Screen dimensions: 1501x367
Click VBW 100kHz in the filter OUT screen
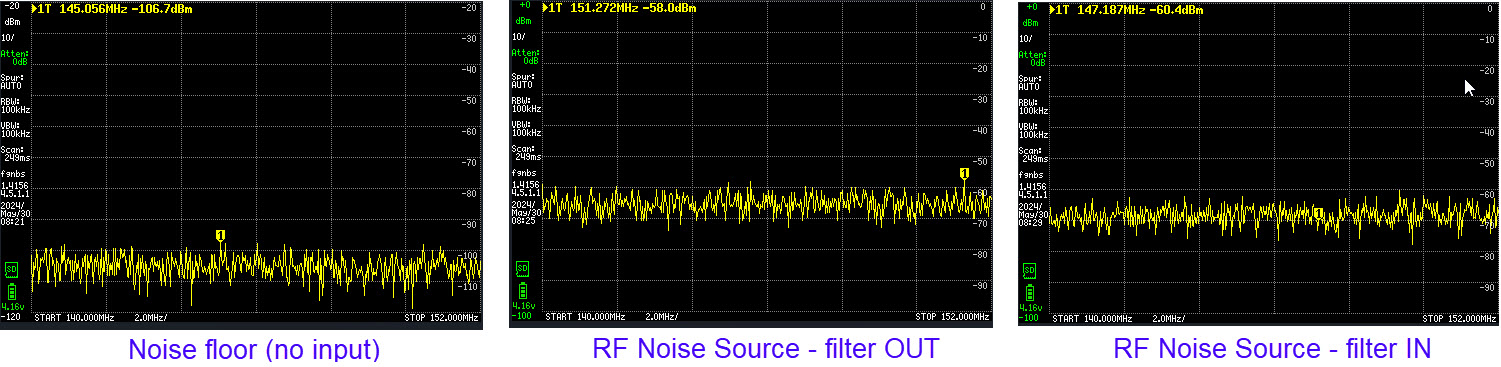(x=526, y=129)
